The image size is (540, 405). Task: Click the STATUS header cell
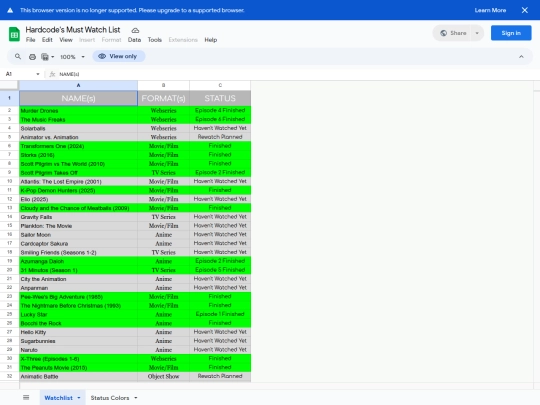coord(220,98)
